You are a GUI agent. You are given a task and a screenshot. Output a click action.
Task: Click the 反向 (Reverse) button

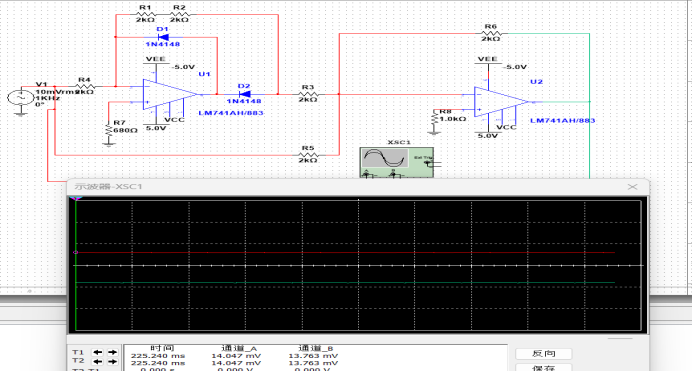543,353
